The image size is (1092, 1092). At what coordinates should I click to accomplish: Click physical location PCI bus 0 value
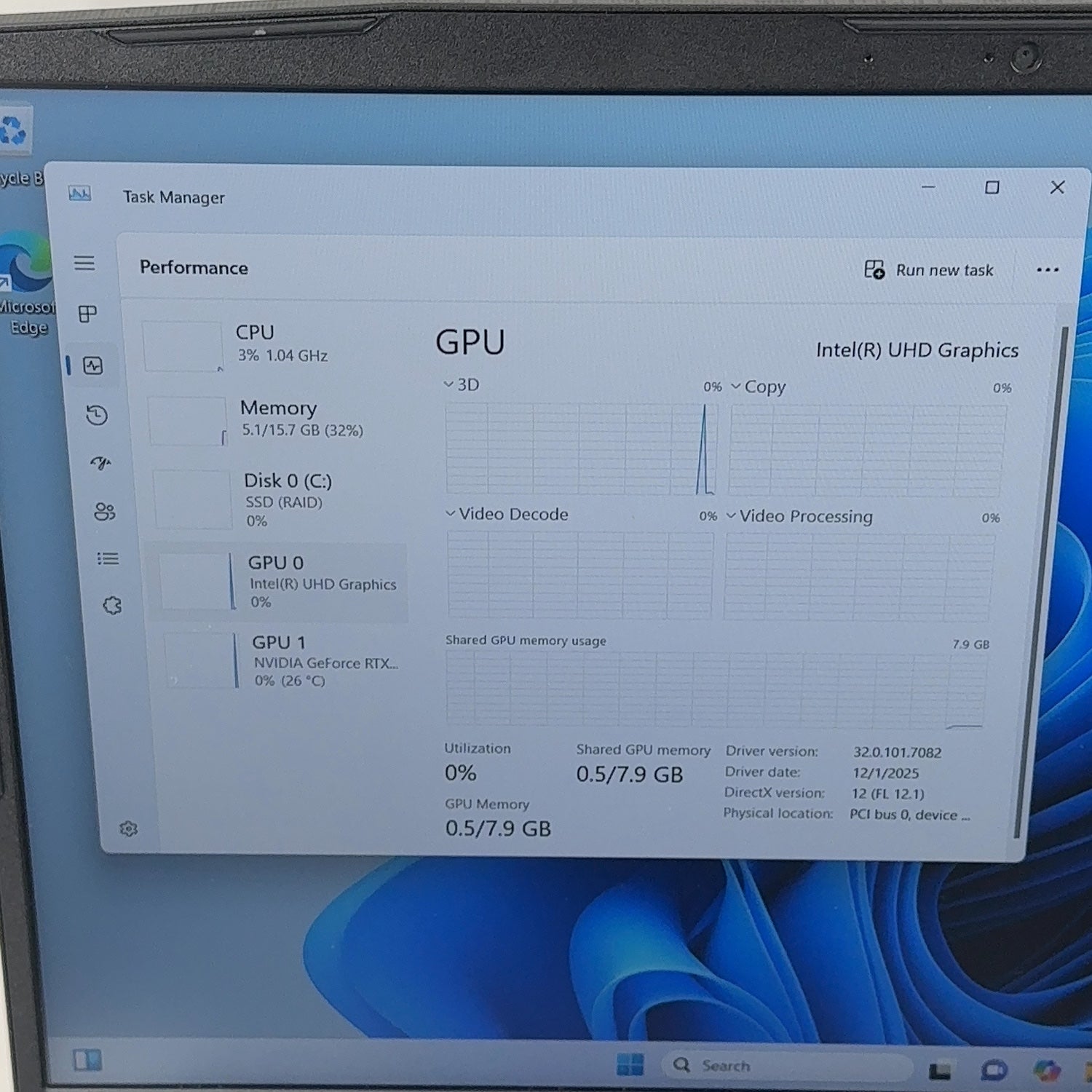click(909, 815)
